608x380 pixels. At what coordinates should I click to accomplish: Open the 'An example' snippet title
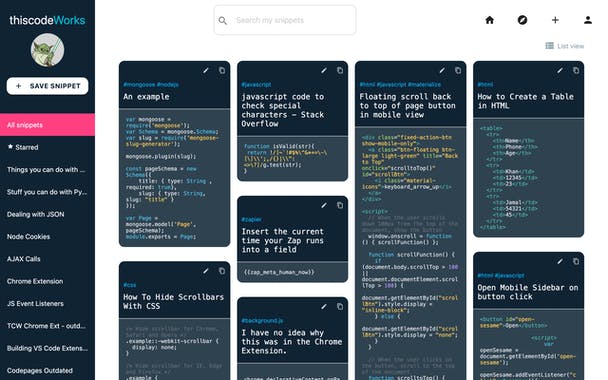tap(146, 97)
